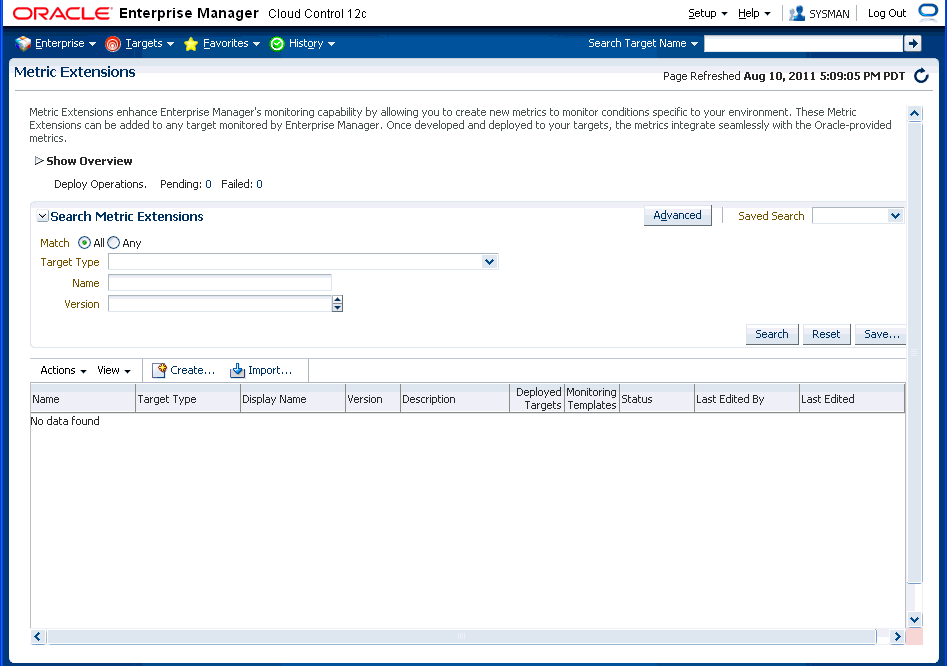Open the History menu
The image size is (947, 666).
312,43
